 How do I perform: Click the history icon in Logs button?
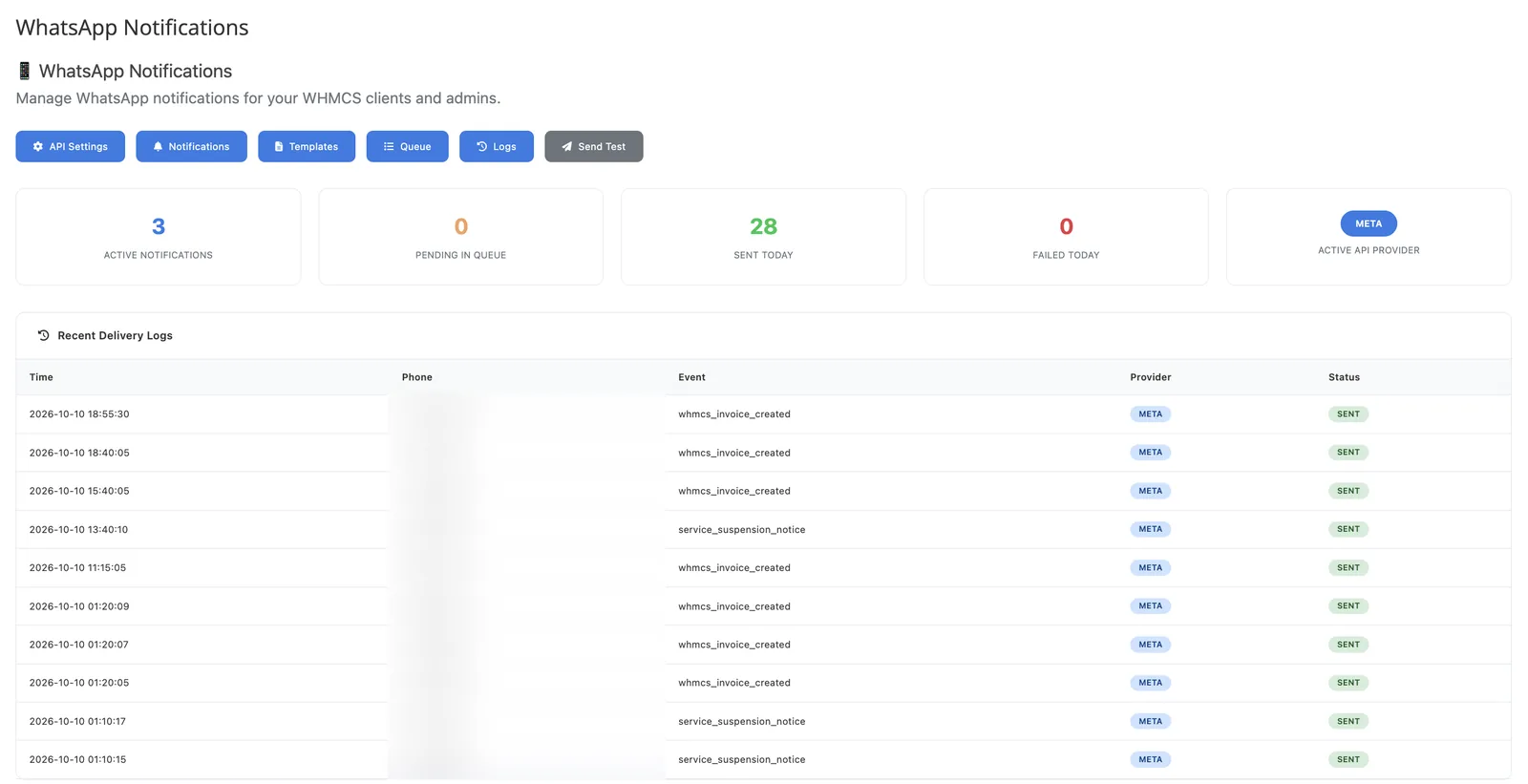point(482,146)
